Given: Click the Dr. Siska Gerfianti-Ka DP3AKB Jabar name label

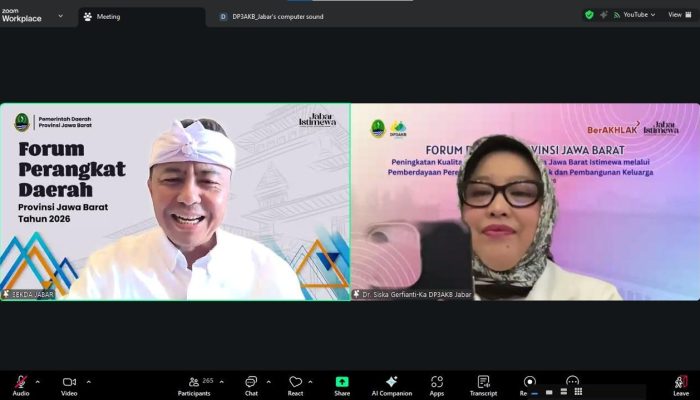Looking at the screenshot, I should [x=417, y=295].
